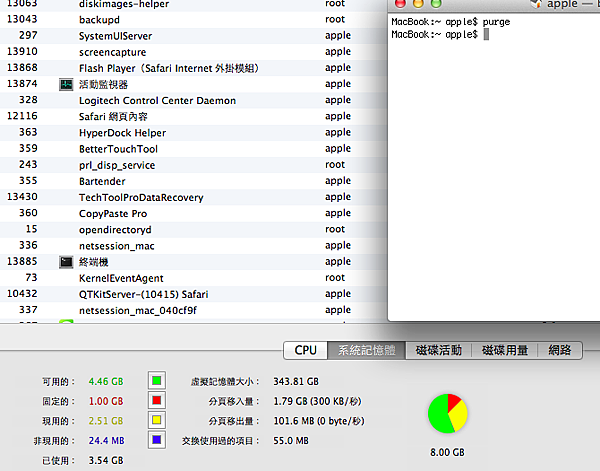Select the screencapture process
The image size is (600, 471).
pyautogui.click(x=193, y=52)
